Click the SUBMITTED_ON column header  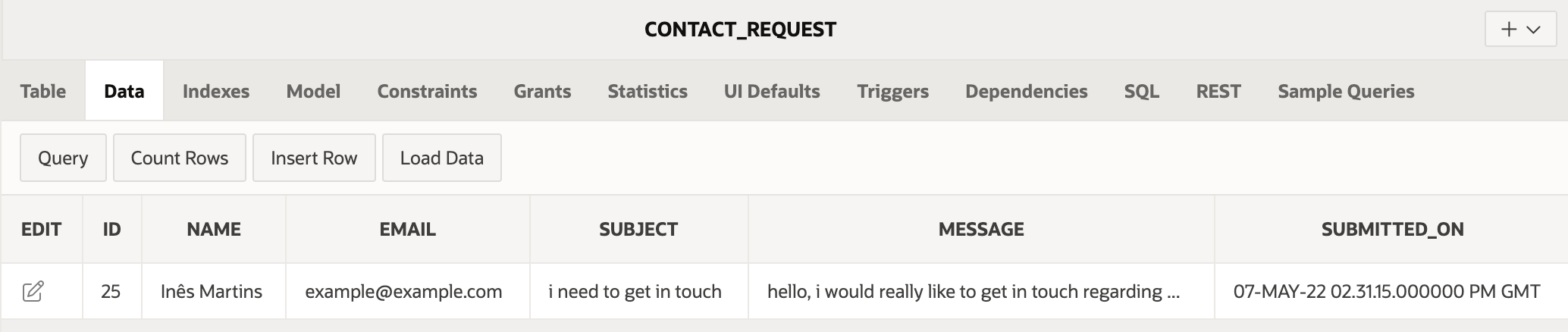(1392, 229)
